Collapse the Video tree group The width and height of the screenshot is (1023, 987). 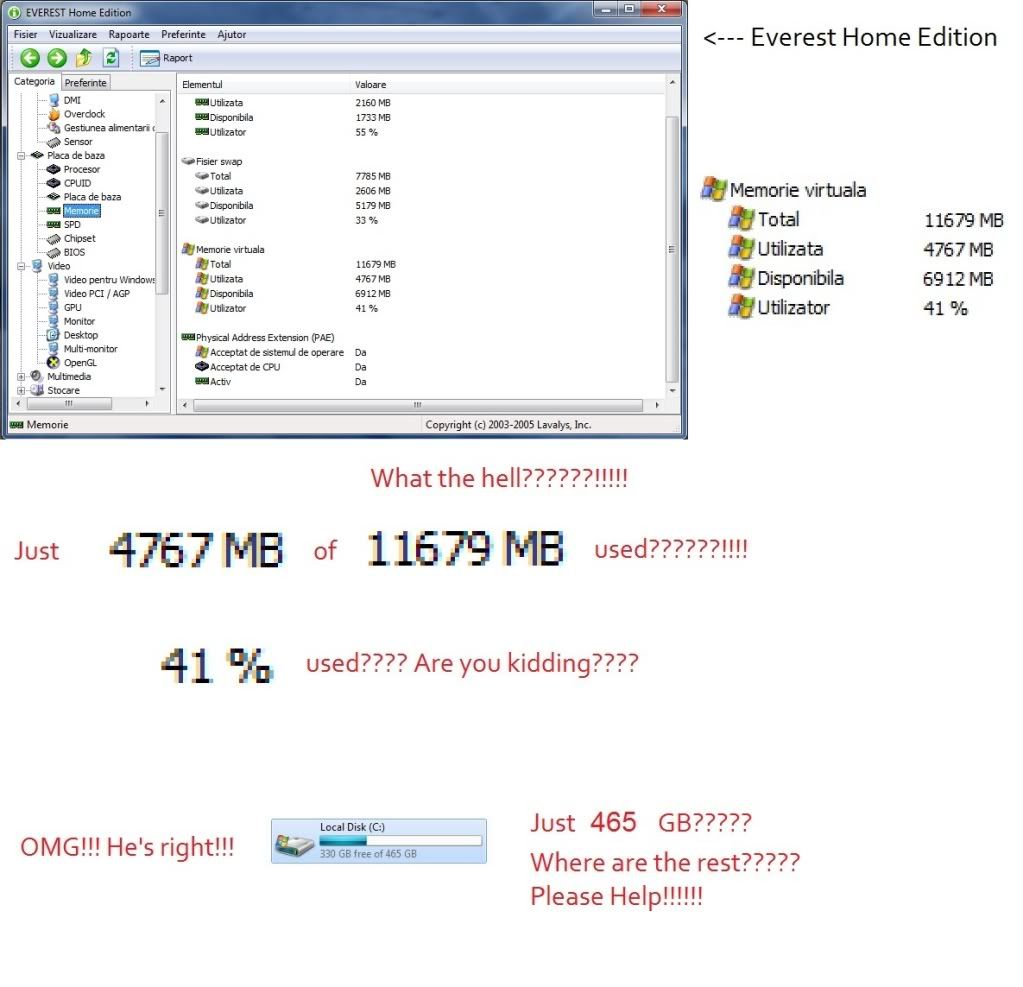click(x=21, y=266)
